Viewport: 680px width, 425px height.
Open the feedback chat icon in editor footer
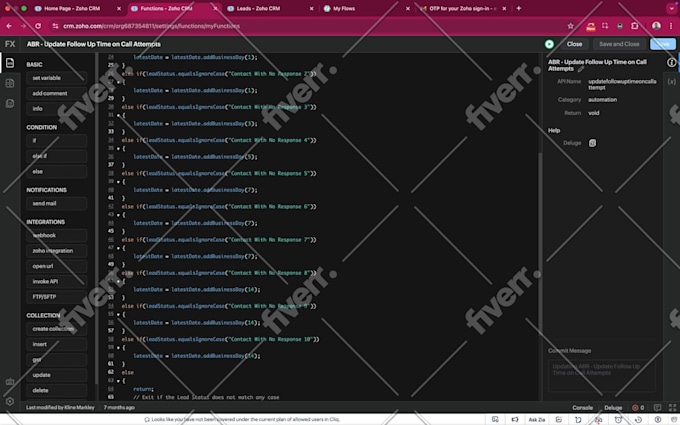pos(657,408)
